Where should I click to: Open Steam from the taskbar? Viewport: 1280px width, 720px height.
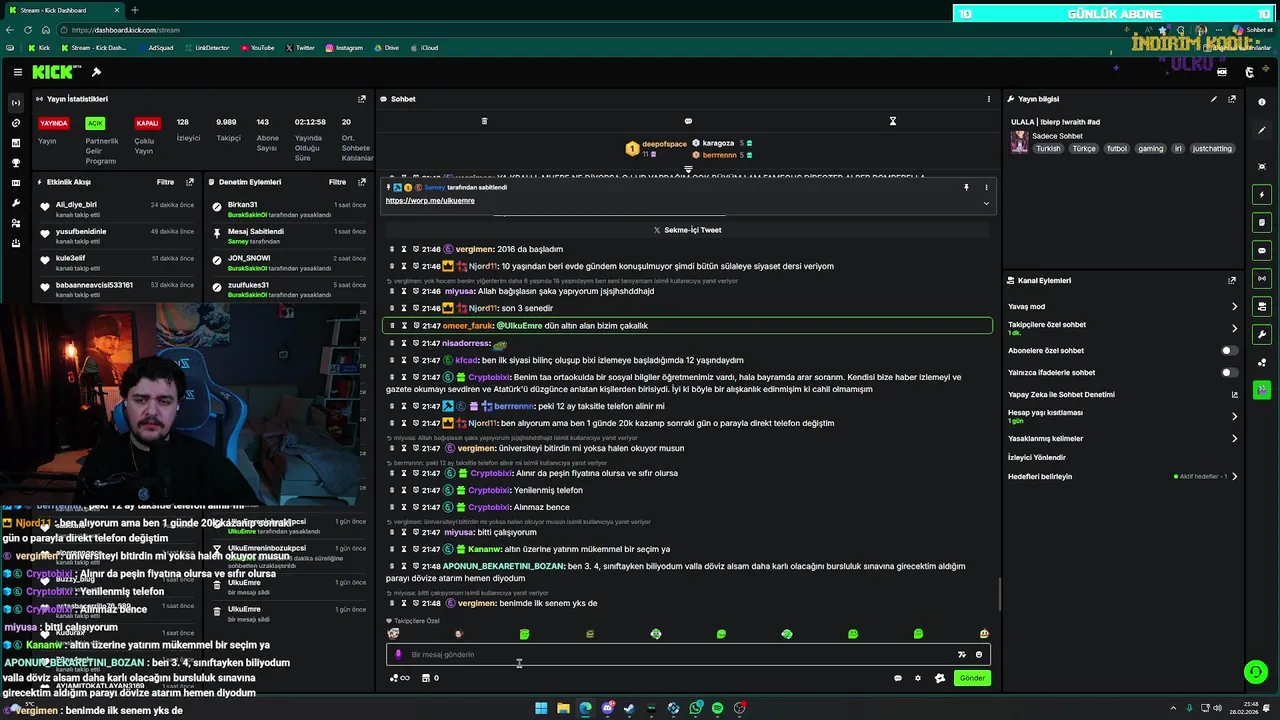629,708
